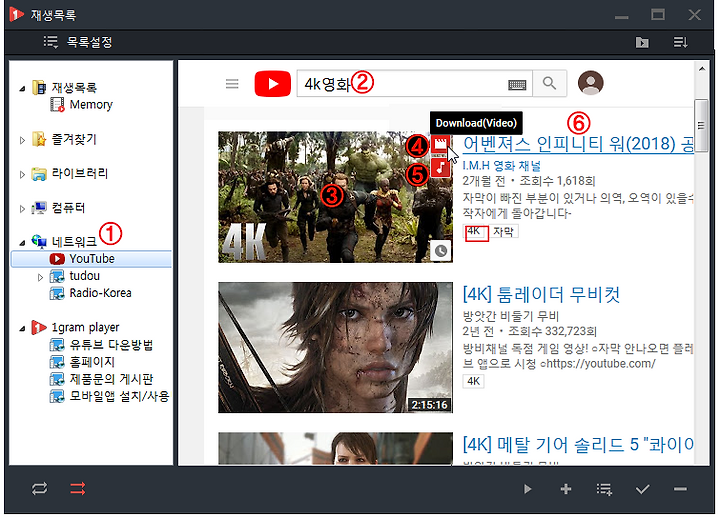This screenshot has height=518, width=720.
Task: Collapse the 1gram player node
Action: [x=22, y=328]
